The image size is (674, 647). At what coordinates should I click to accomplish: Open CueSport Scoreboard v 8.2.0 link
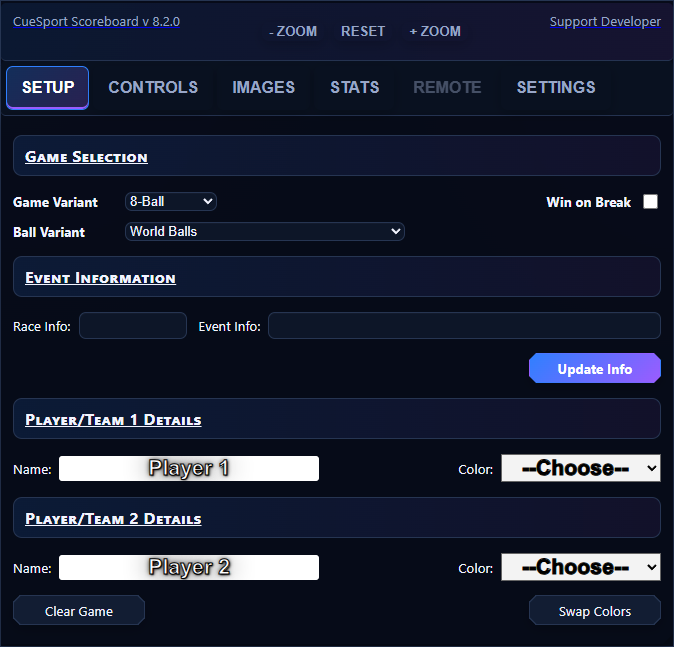(96, 21)
